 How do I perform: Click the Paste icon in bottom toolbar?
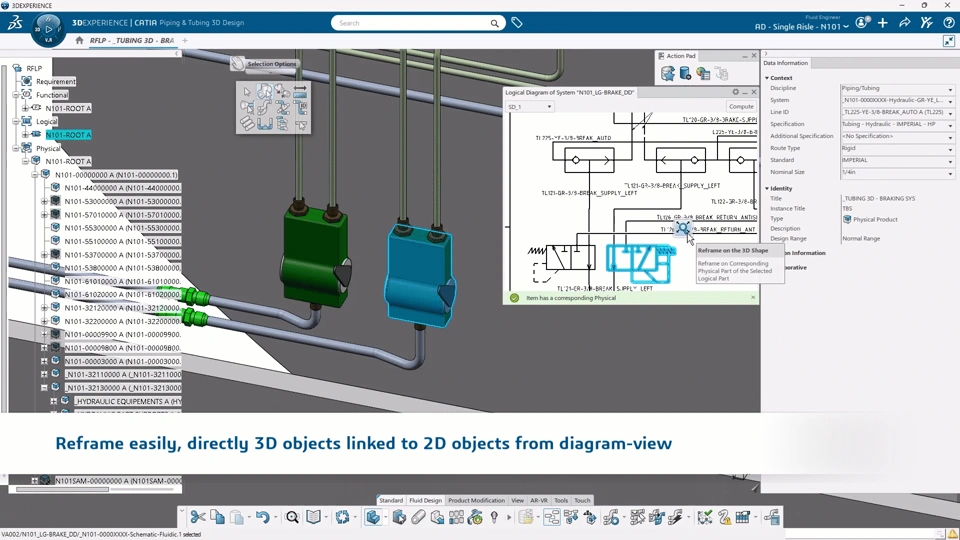click(237, 517)
